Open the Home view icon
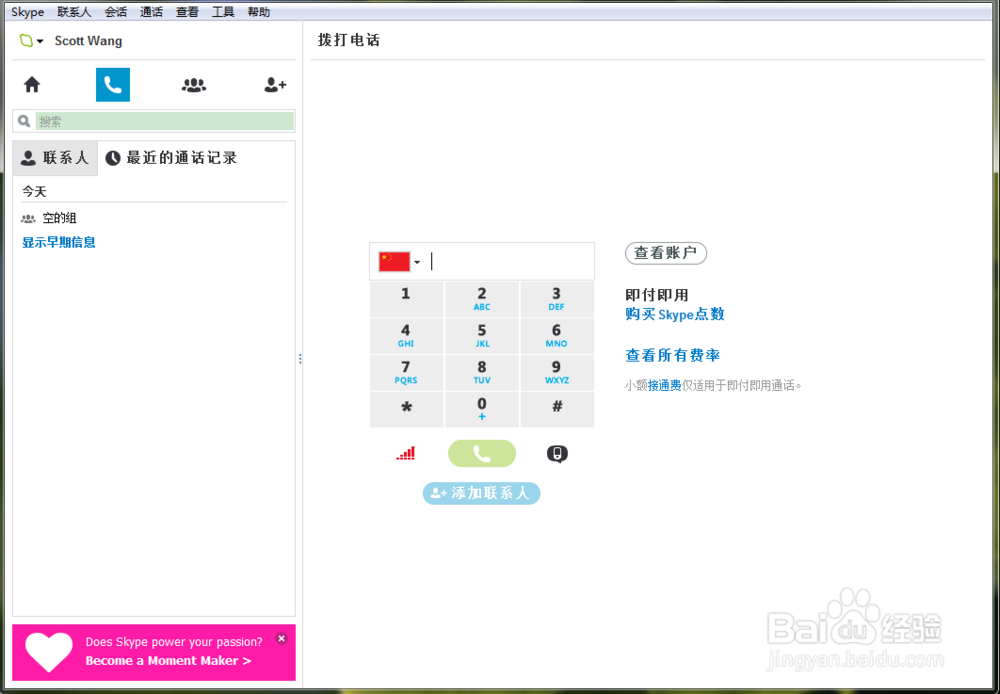 tap(32, 85)
